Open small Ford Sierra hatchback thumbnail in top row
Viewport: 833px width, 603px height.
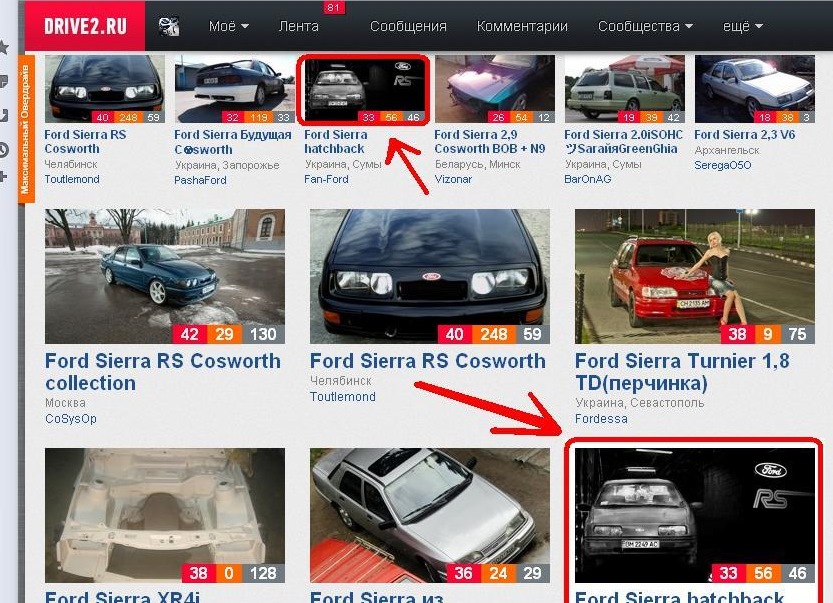click(x=363, y=90)
